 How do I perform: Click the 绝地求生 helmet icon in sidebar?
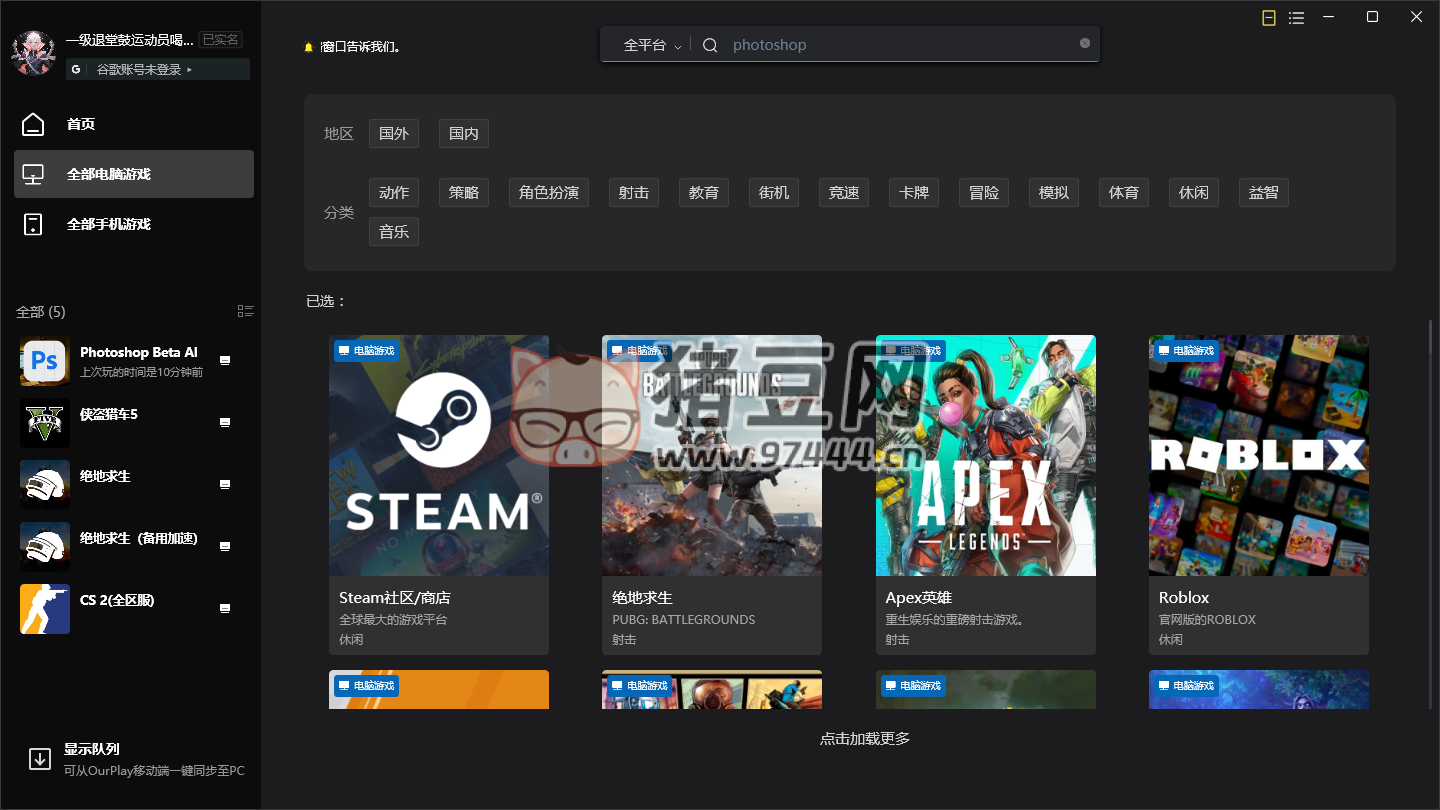click(x=45, y=485)
